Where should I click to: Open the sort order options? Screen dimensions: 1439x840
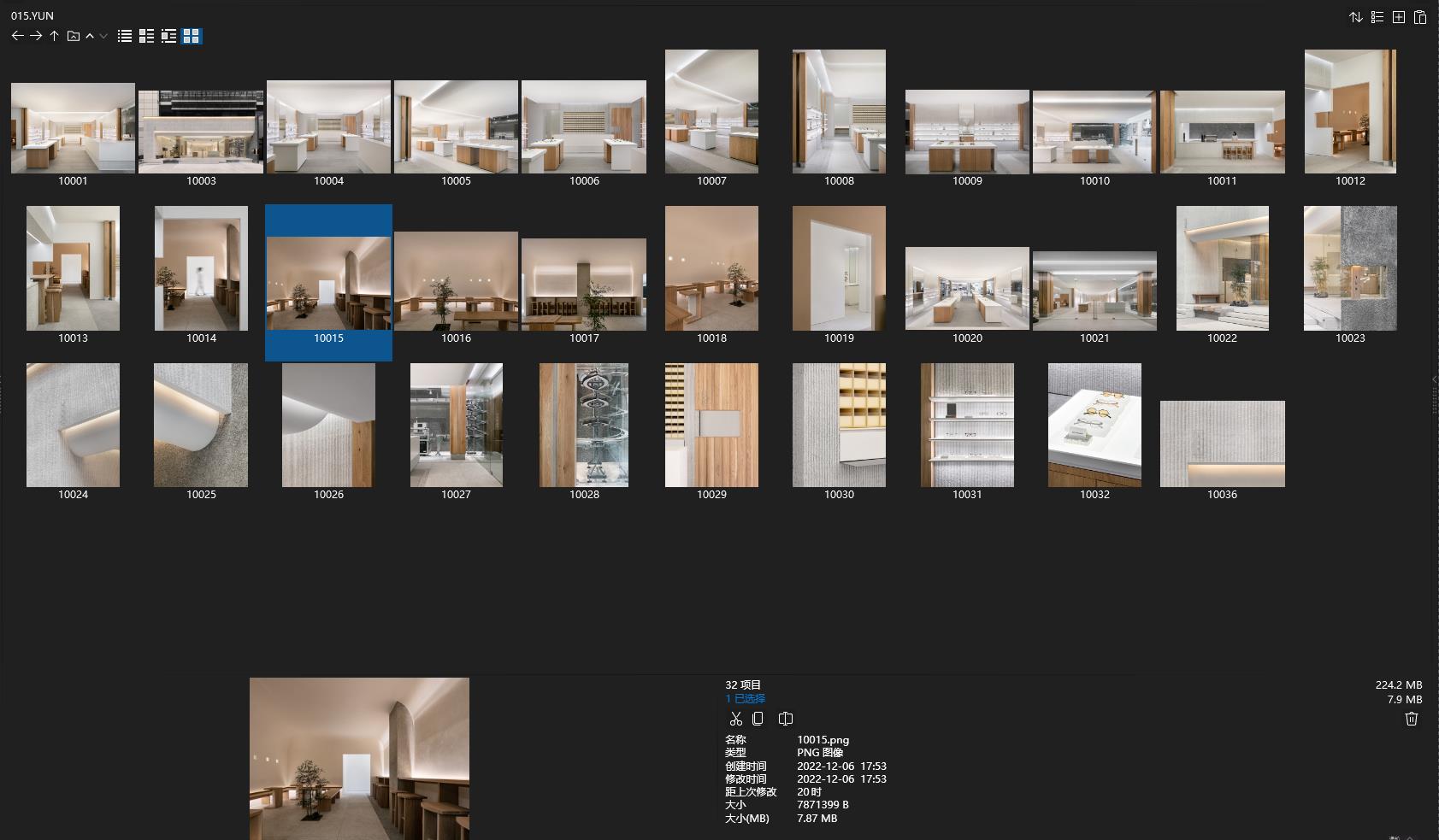pyautogui.click(x=1356, y=17)
